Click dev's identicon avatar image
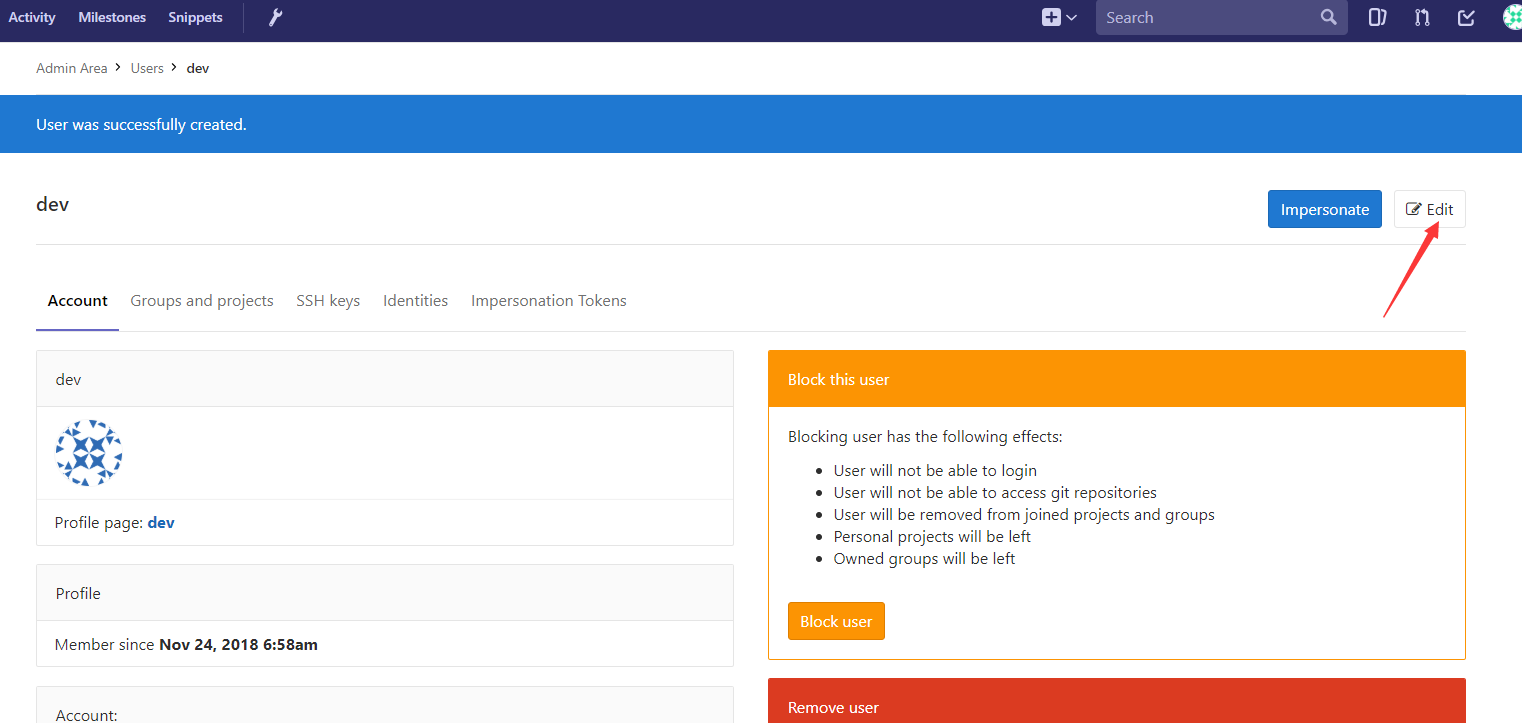This screenshot has height=723, width=1522. click(89, 453)
